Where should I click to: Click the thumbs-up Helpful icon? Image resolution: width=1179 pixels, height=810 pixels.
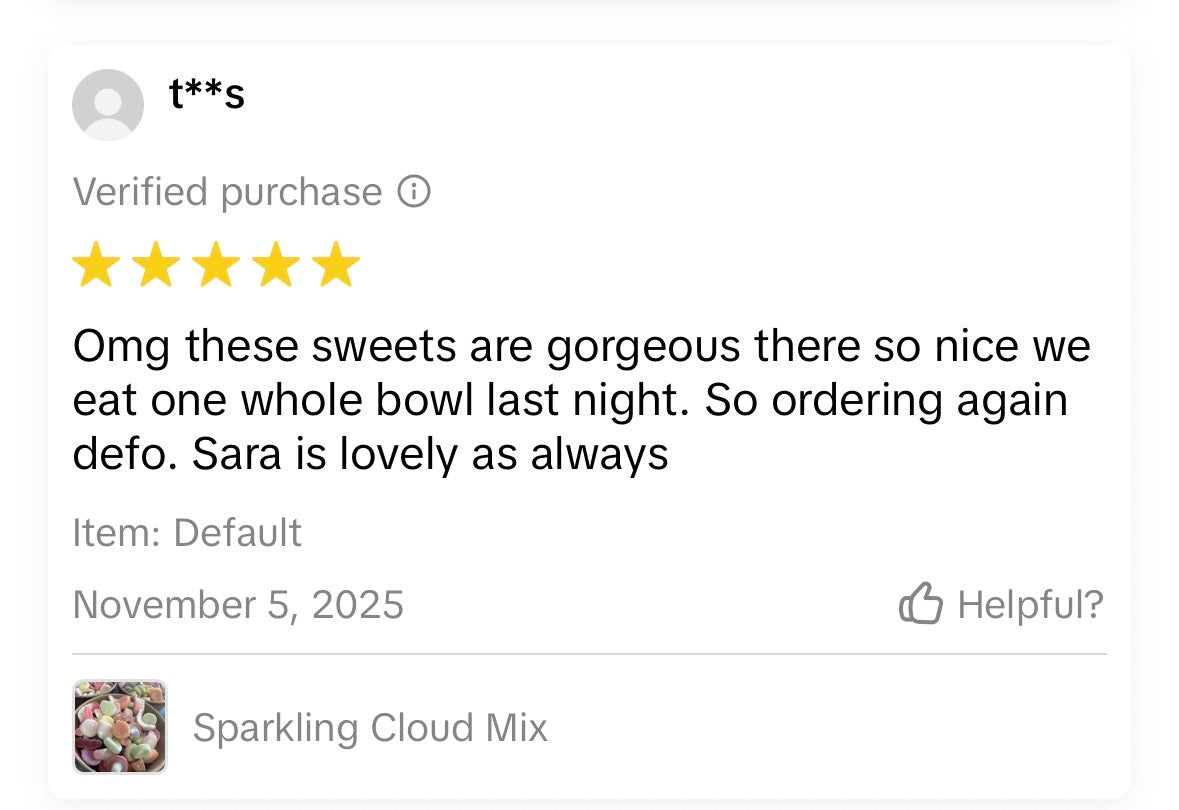click(921, 604)
